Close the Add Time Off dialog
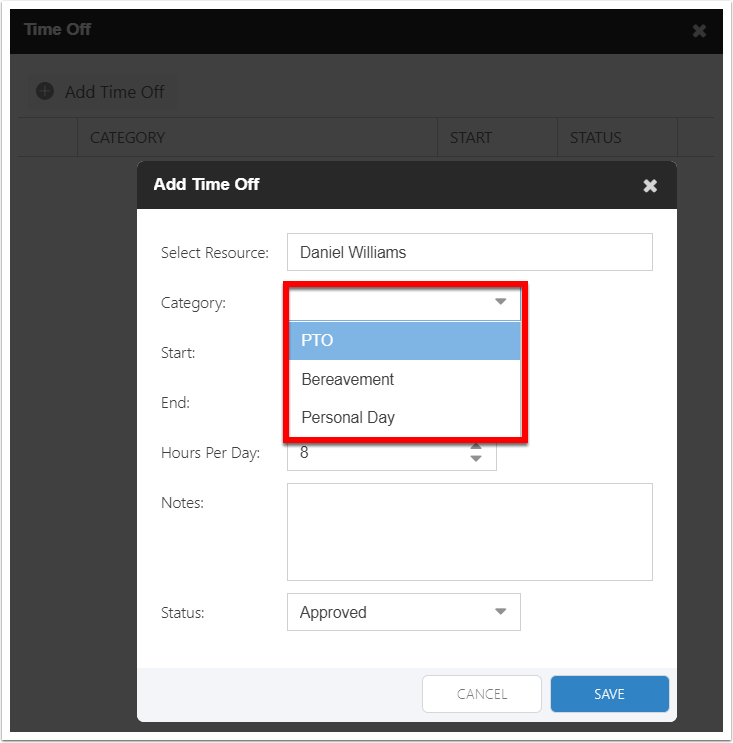Image resolution: width=733 pixels, height=743 pixels. [650, 185]
